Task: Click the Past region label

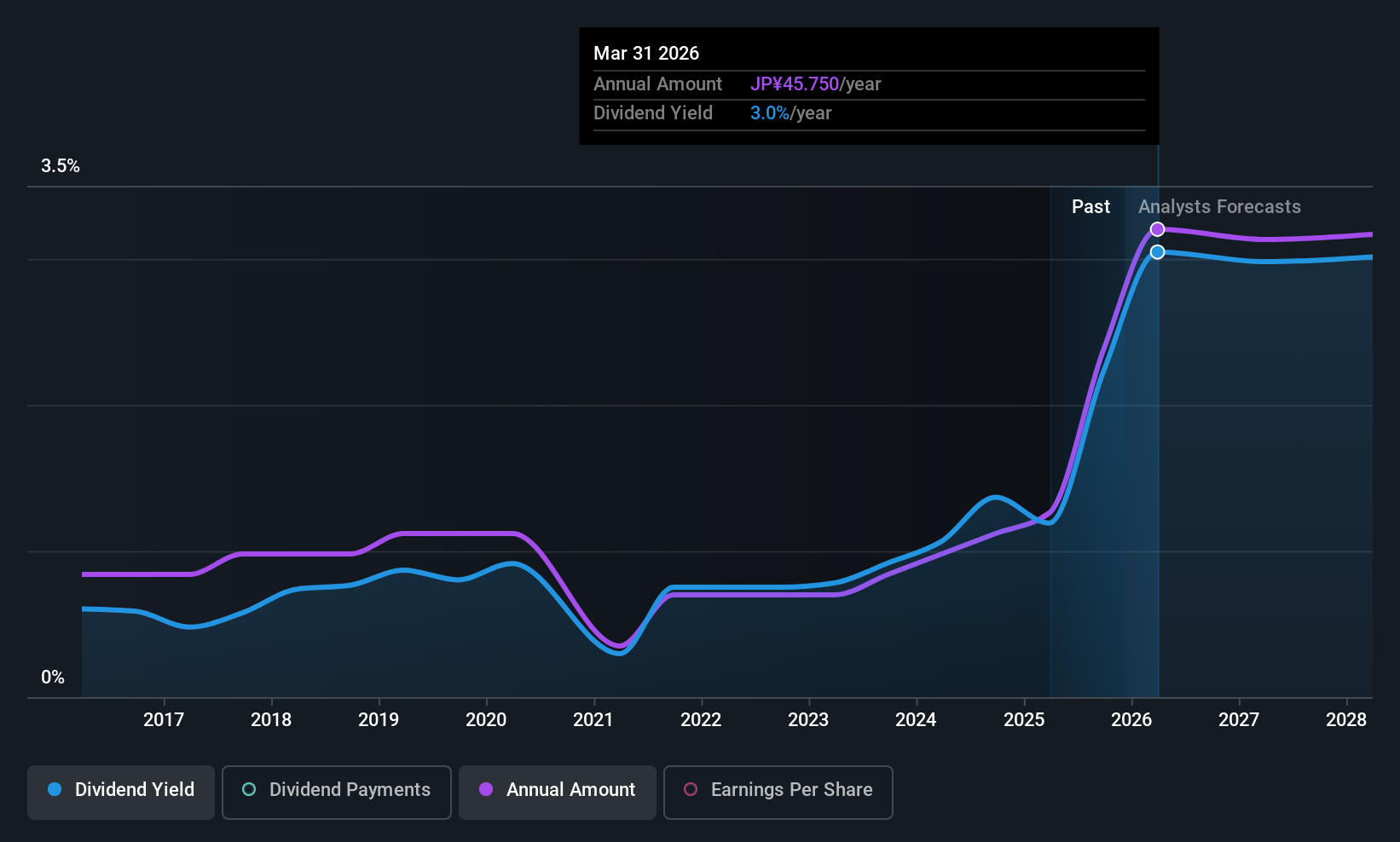Action: (x=1090, y=207)
